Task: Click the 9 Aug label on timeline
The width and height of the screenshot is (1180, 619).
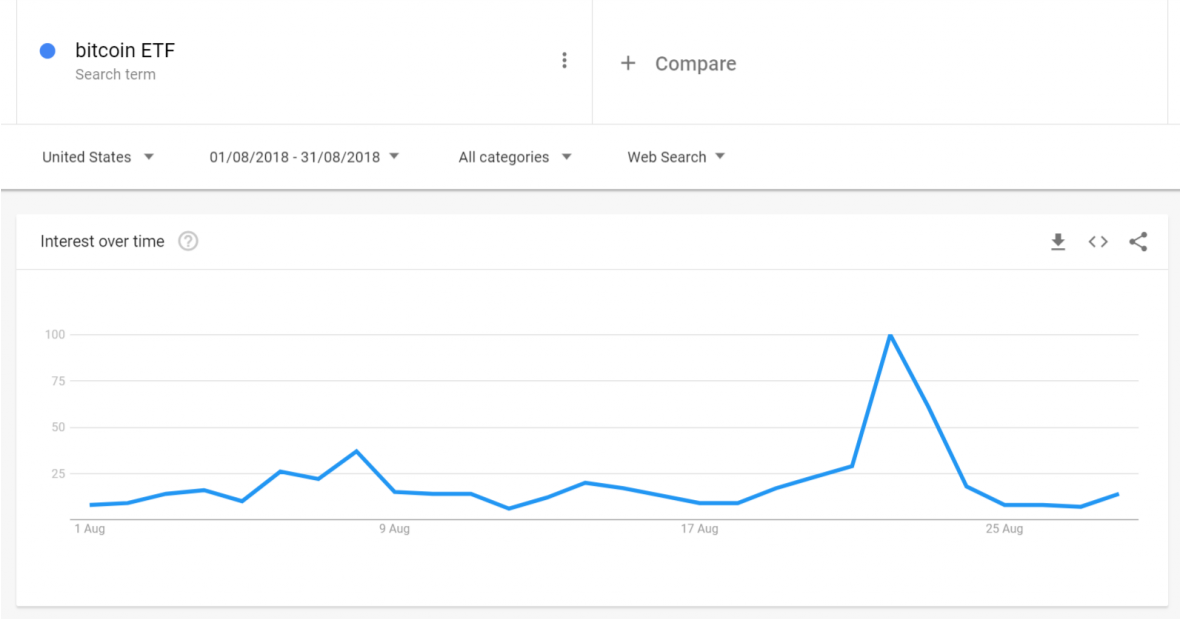Action: pyautogui.click(x=394, y=529)
